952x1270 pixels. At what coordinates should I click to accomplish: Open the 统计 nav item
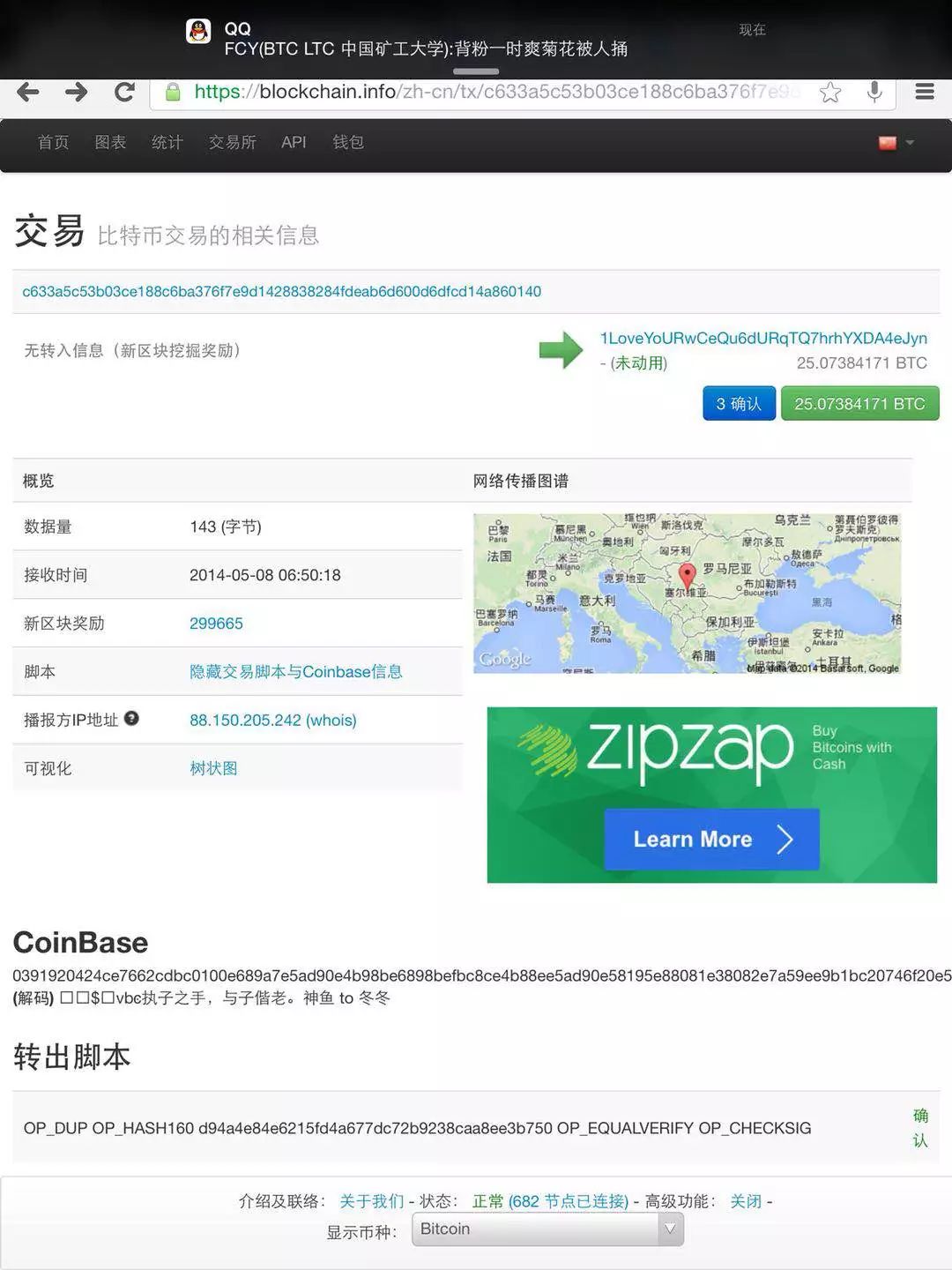pos(167,142)
